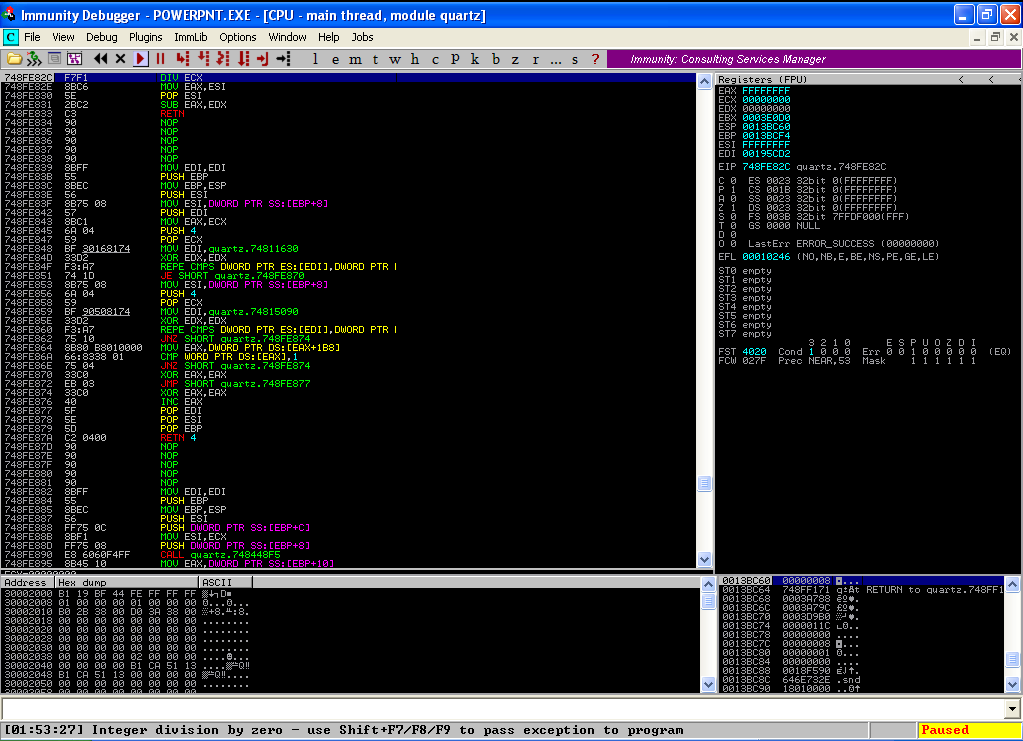Image resolution: width=1023 pixels, height=741 pixels.
Task: Open the Jobs menu
Action: click(x=362, y=37)
